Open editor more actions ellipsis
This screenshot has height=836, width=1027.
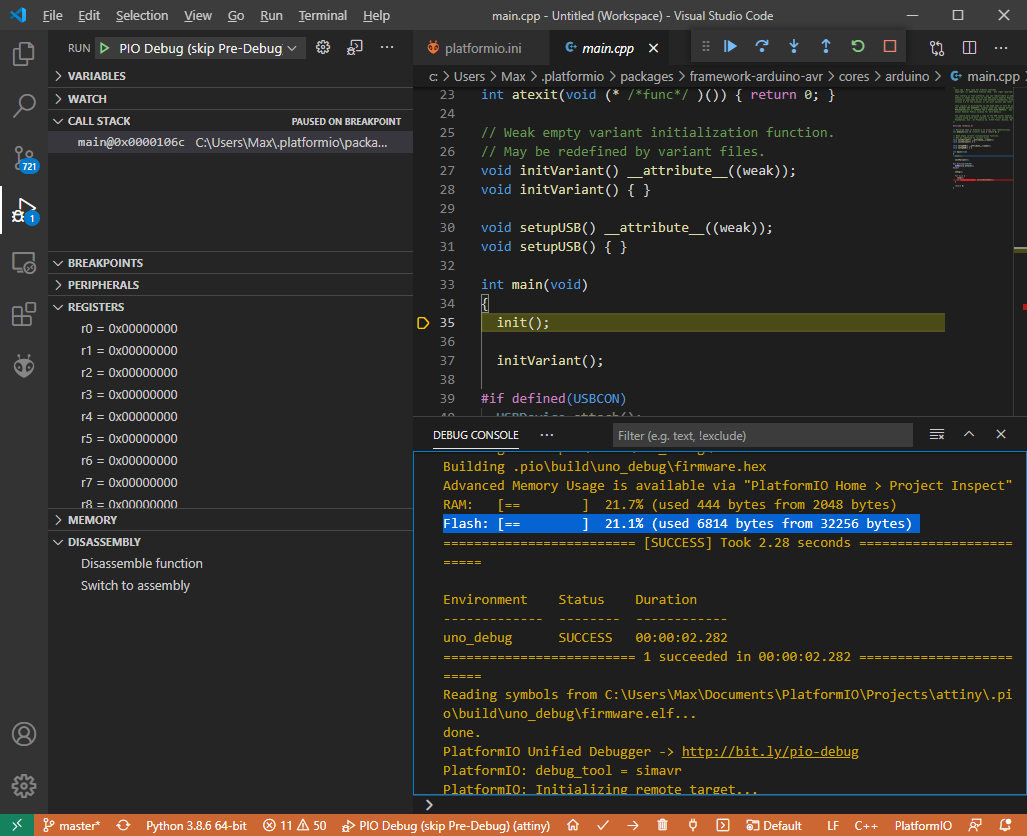[1001, 47]
